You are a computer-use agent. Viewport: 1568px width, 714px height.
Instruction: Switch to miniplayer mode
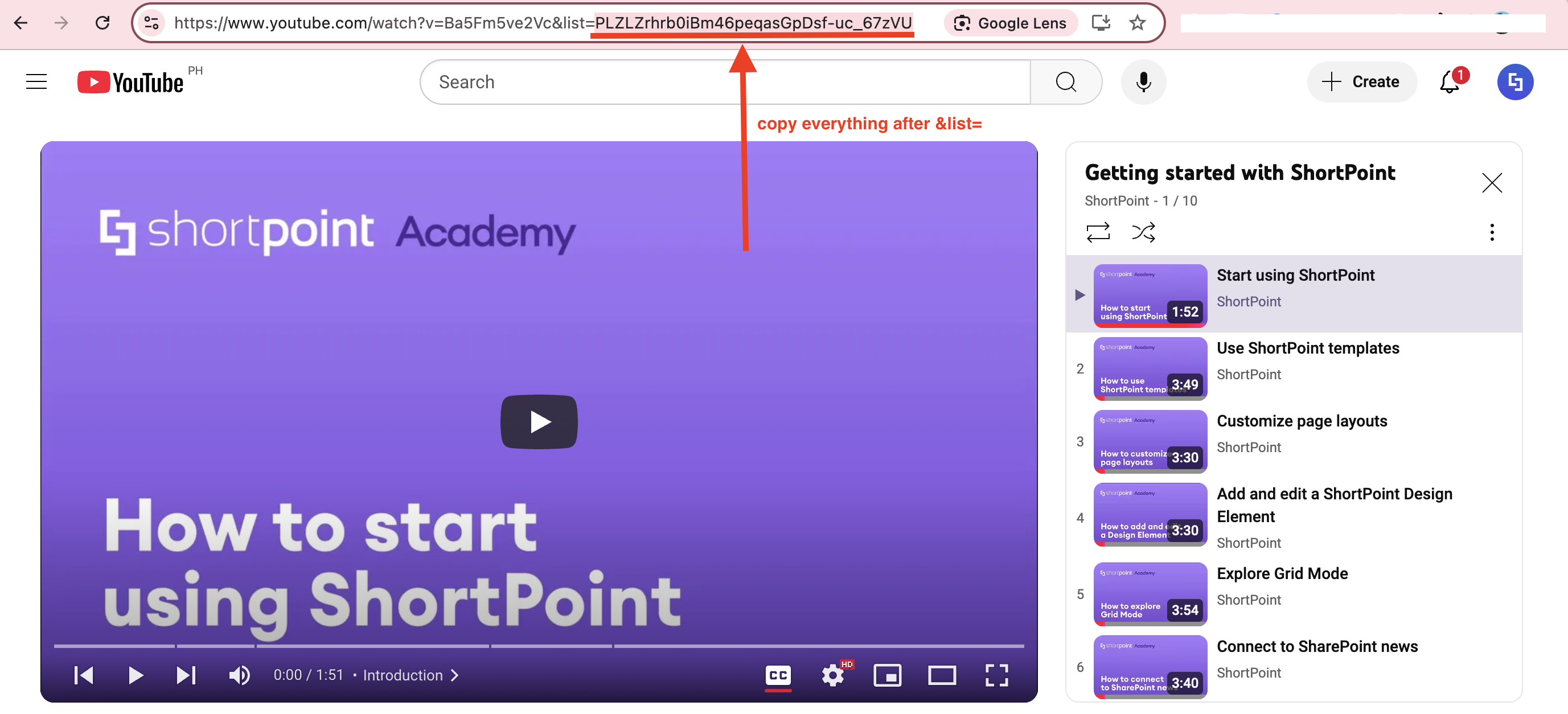887,675
